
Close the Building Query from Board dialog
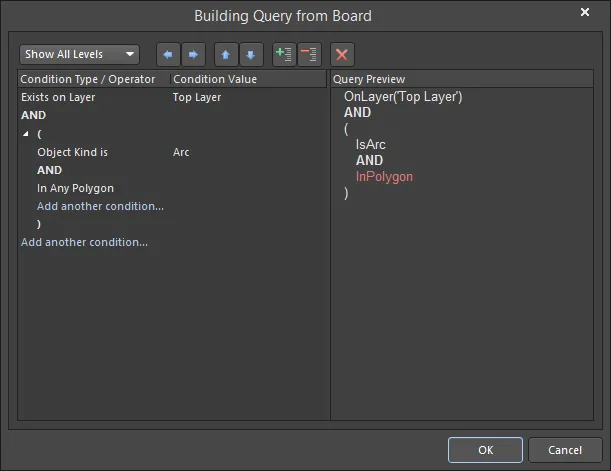coord(585,12)
